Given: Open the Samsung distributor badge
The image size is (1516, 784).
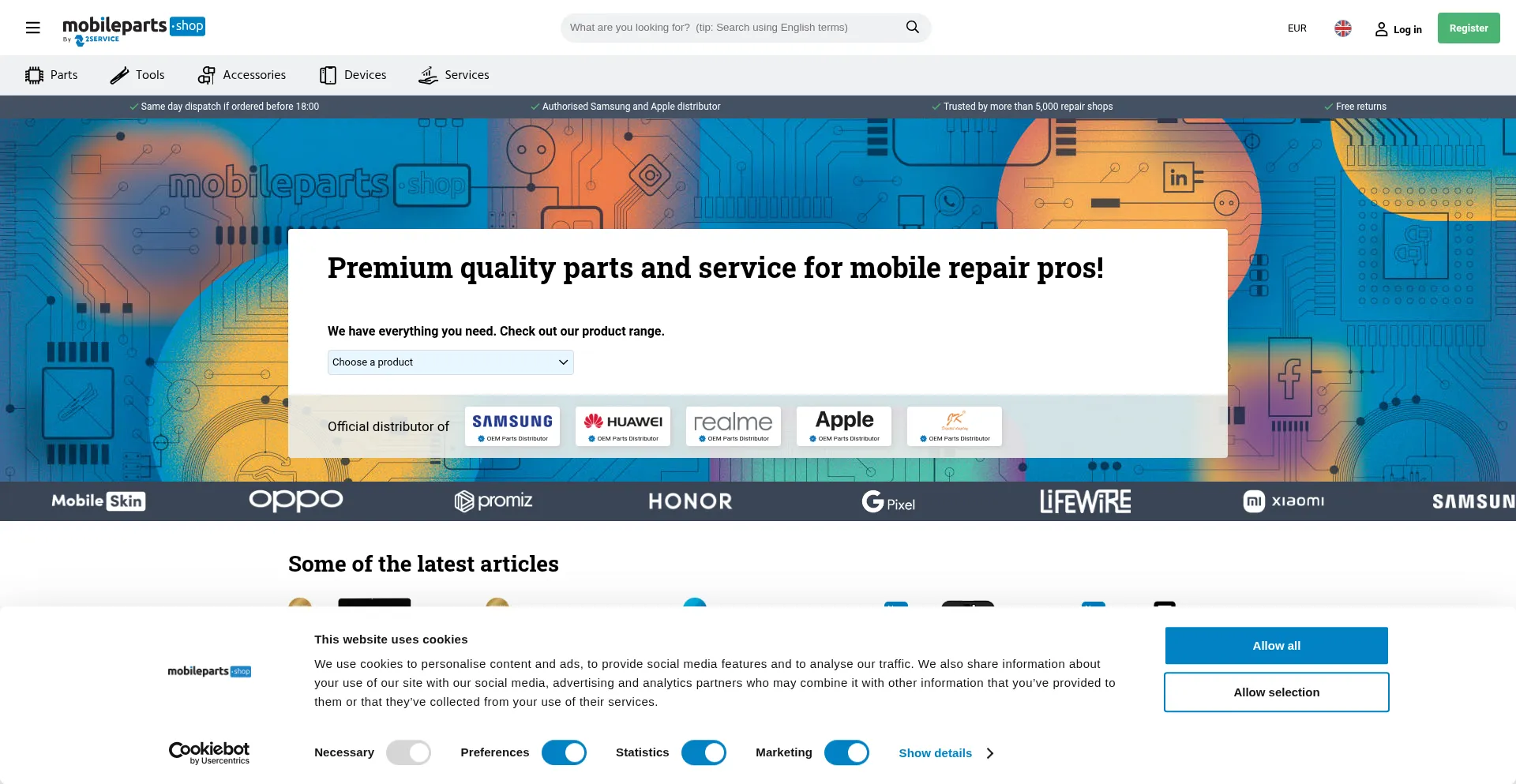Looking at the screenshot, I should (x=512, y=426).
